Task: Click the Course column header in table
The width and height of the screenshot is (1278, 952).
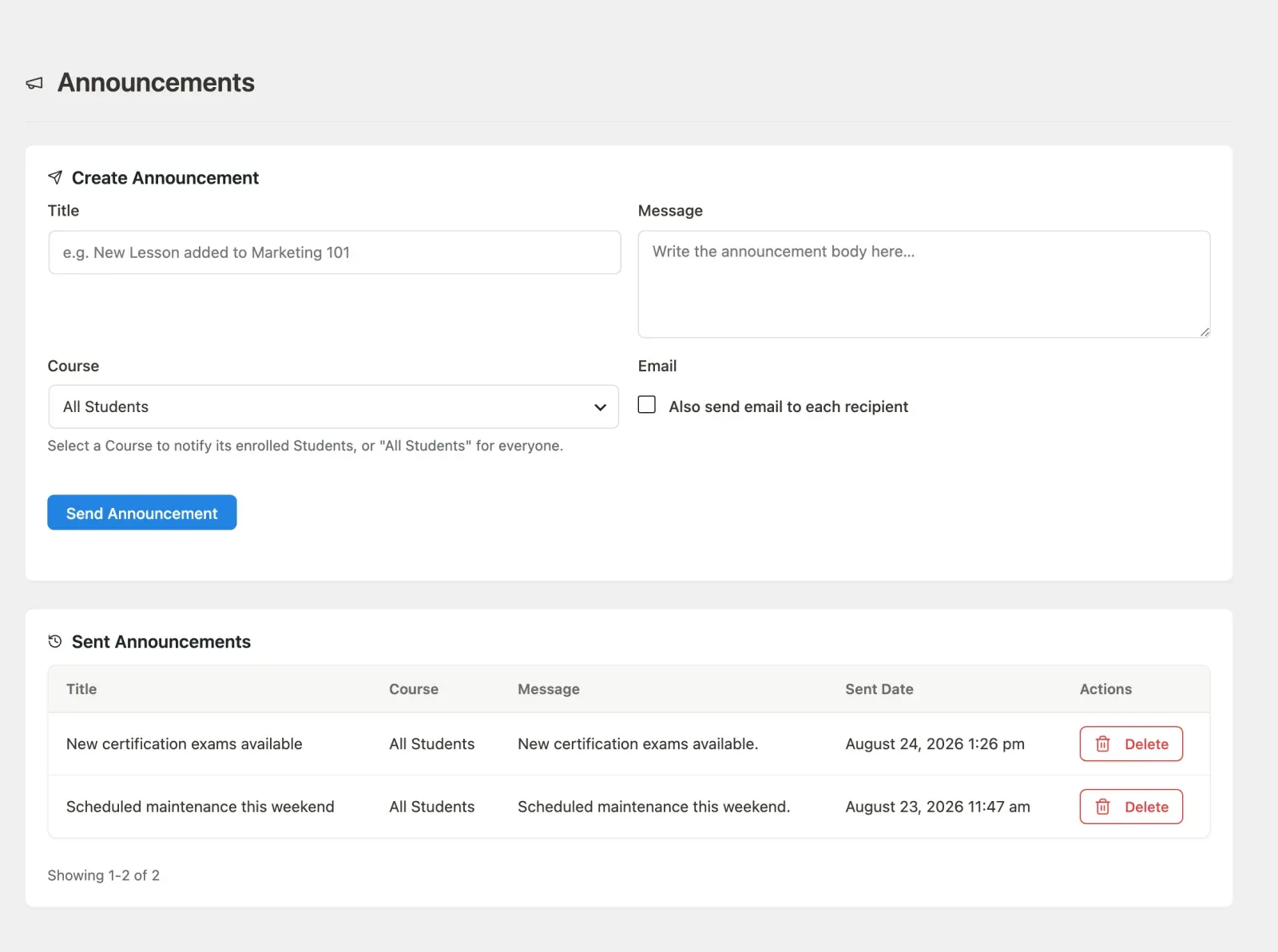Action: point(414,689)
